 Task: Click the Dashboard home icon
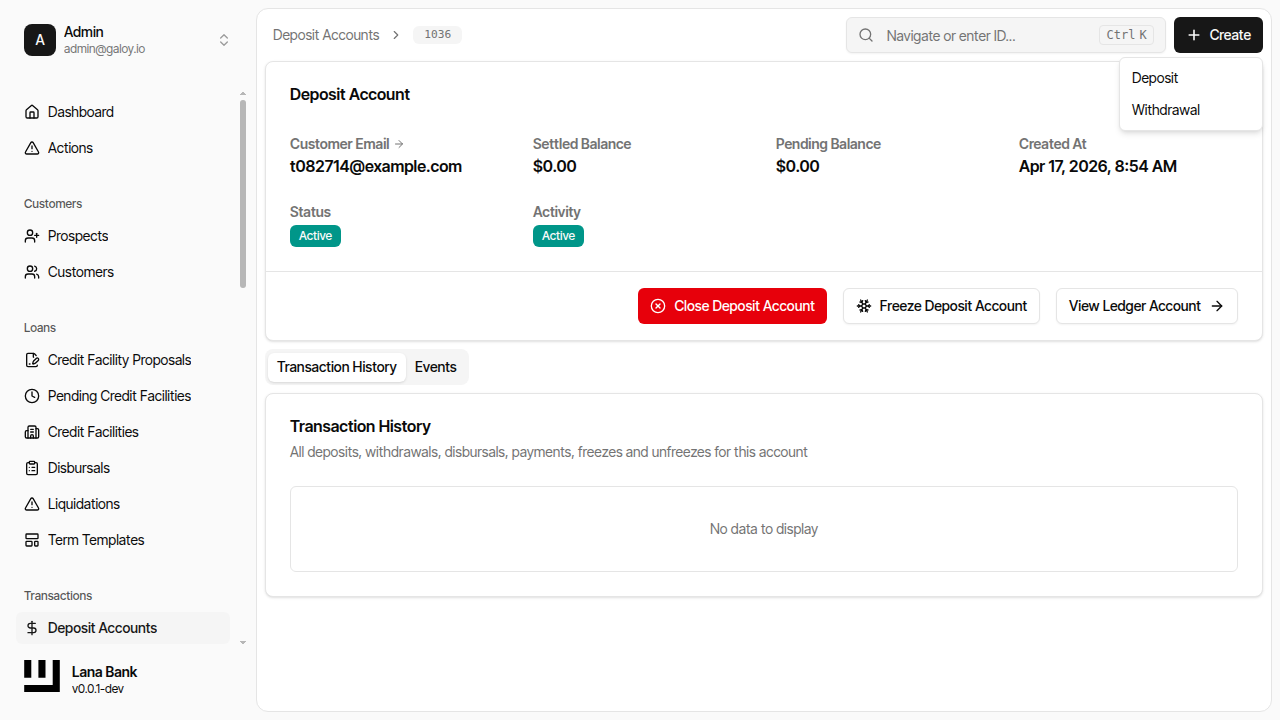[32, 112]
